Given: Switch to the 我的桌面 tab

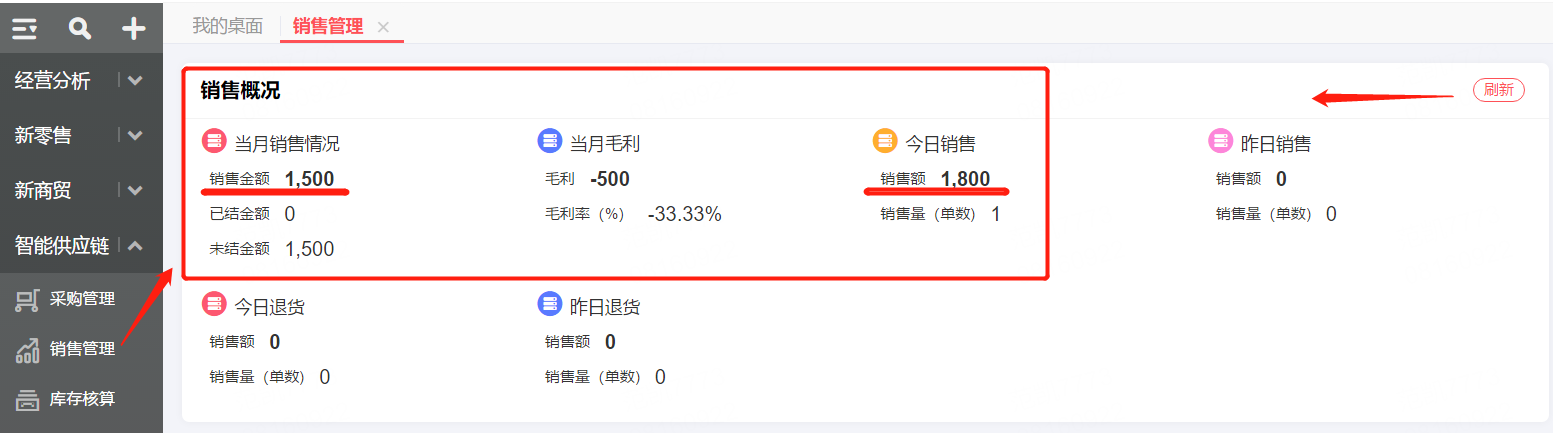Looking at the screenshot, I should 227,26.
